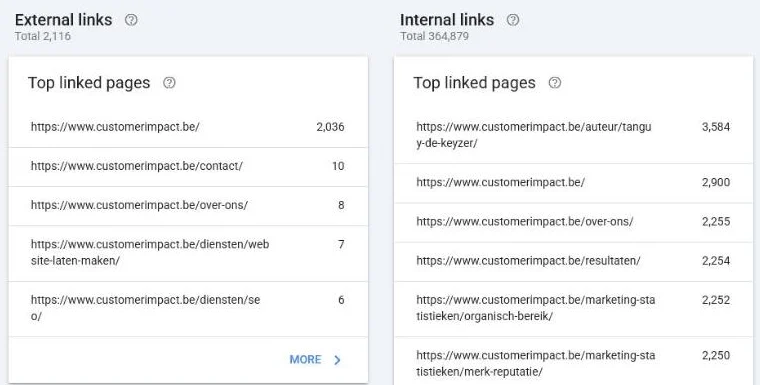Click the 2,252 count for organisch-bereik
This screenshot has height=385, width=760.
click(x=716, y=300)
